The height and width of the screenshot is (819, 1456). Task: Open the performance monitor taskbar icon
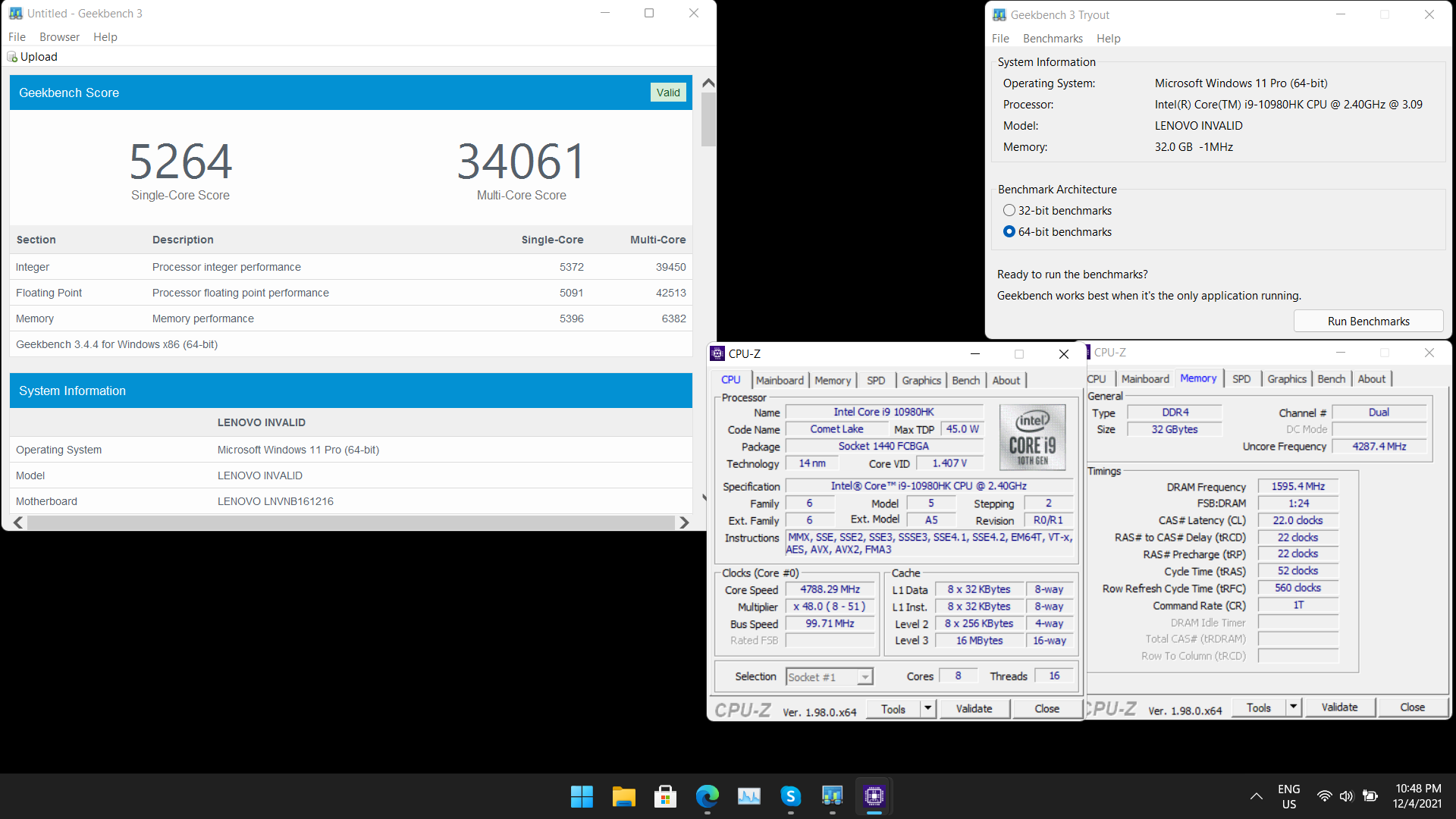(x=748, y=796)
